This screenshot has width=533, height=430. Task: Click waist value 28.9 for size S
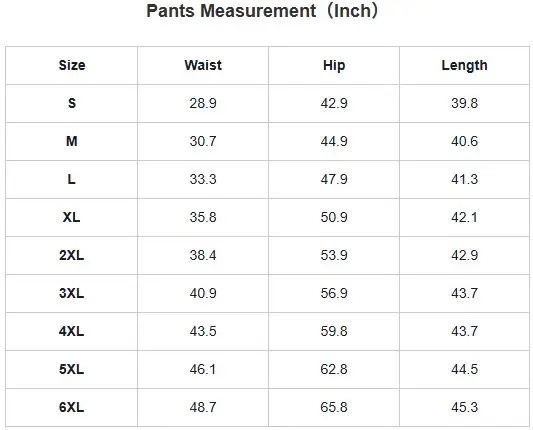[203, 103]
